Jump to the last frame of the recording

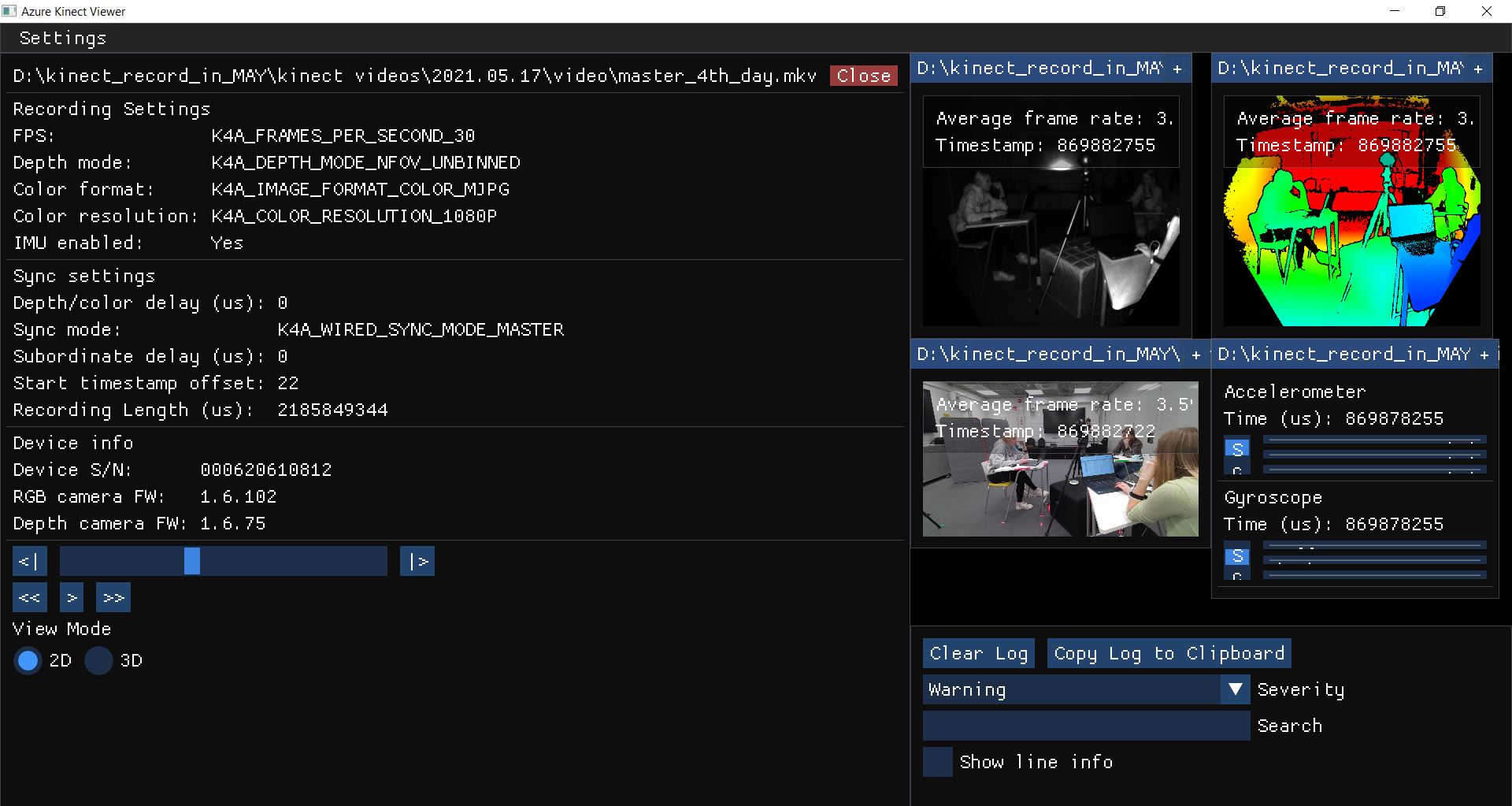click(x=417, y=561)
